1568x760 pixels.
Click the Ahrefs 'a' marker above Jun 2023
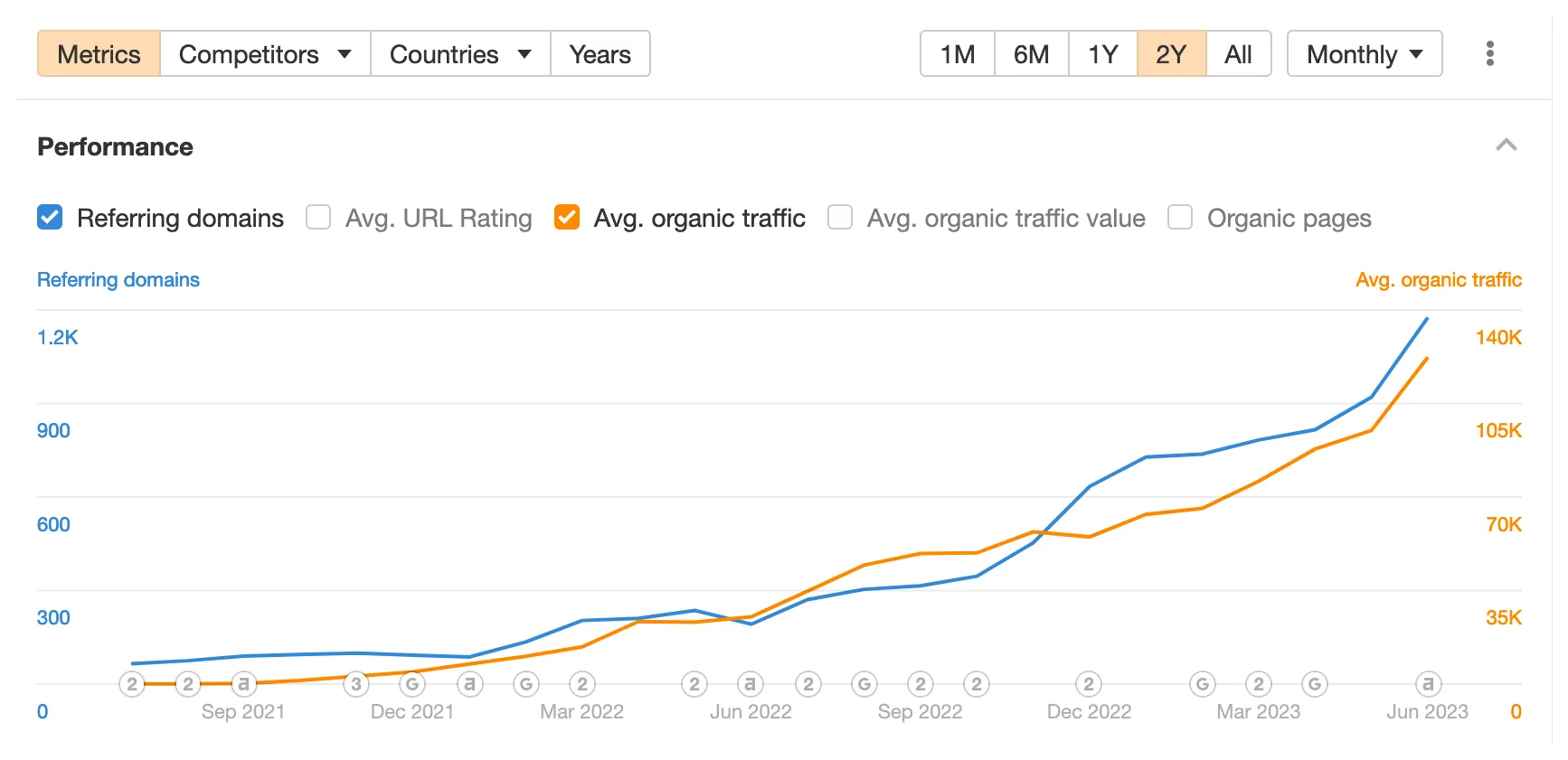point(1428,684)
